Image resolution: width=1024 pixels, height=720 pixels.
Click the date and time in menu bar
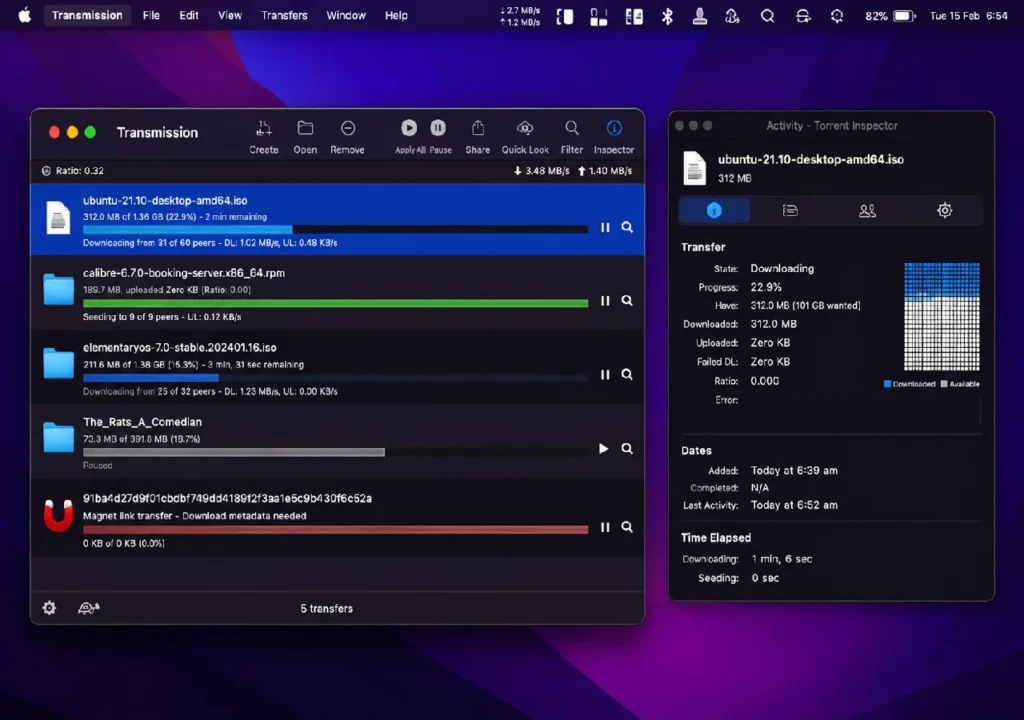tap(968, 16)
